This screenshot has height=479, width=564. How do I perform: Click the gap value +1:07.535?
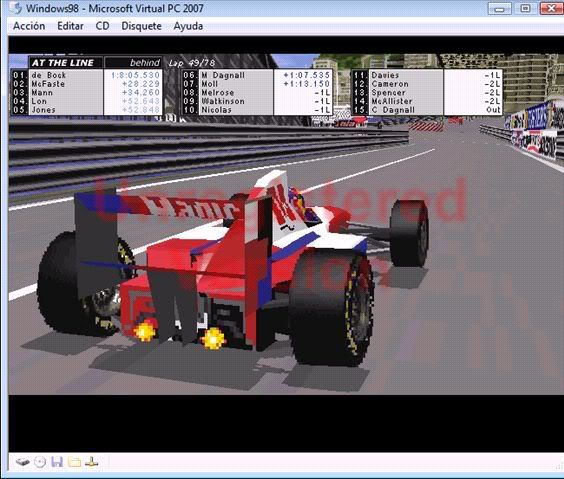tap(307, 75)
